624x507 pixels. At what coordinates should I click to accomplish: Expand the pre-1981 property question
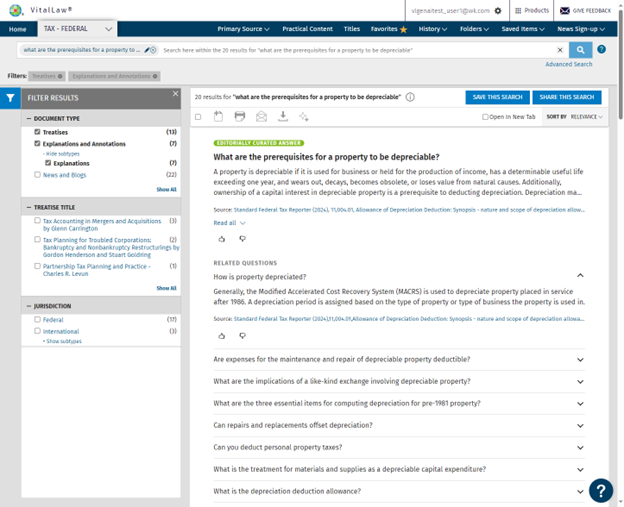pos(580,404)
